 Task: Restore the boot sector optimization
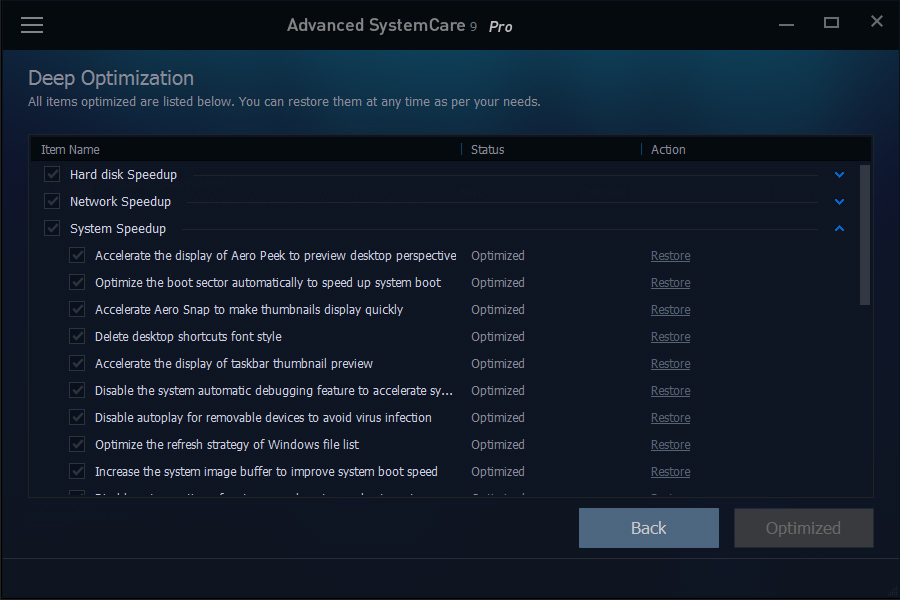[670, 282]
